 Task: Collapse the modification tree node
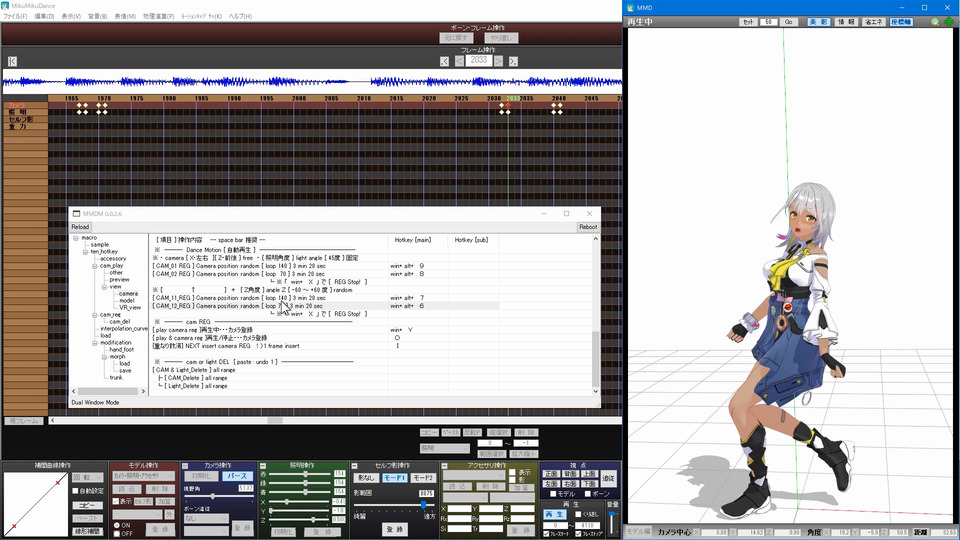(95, 343)
